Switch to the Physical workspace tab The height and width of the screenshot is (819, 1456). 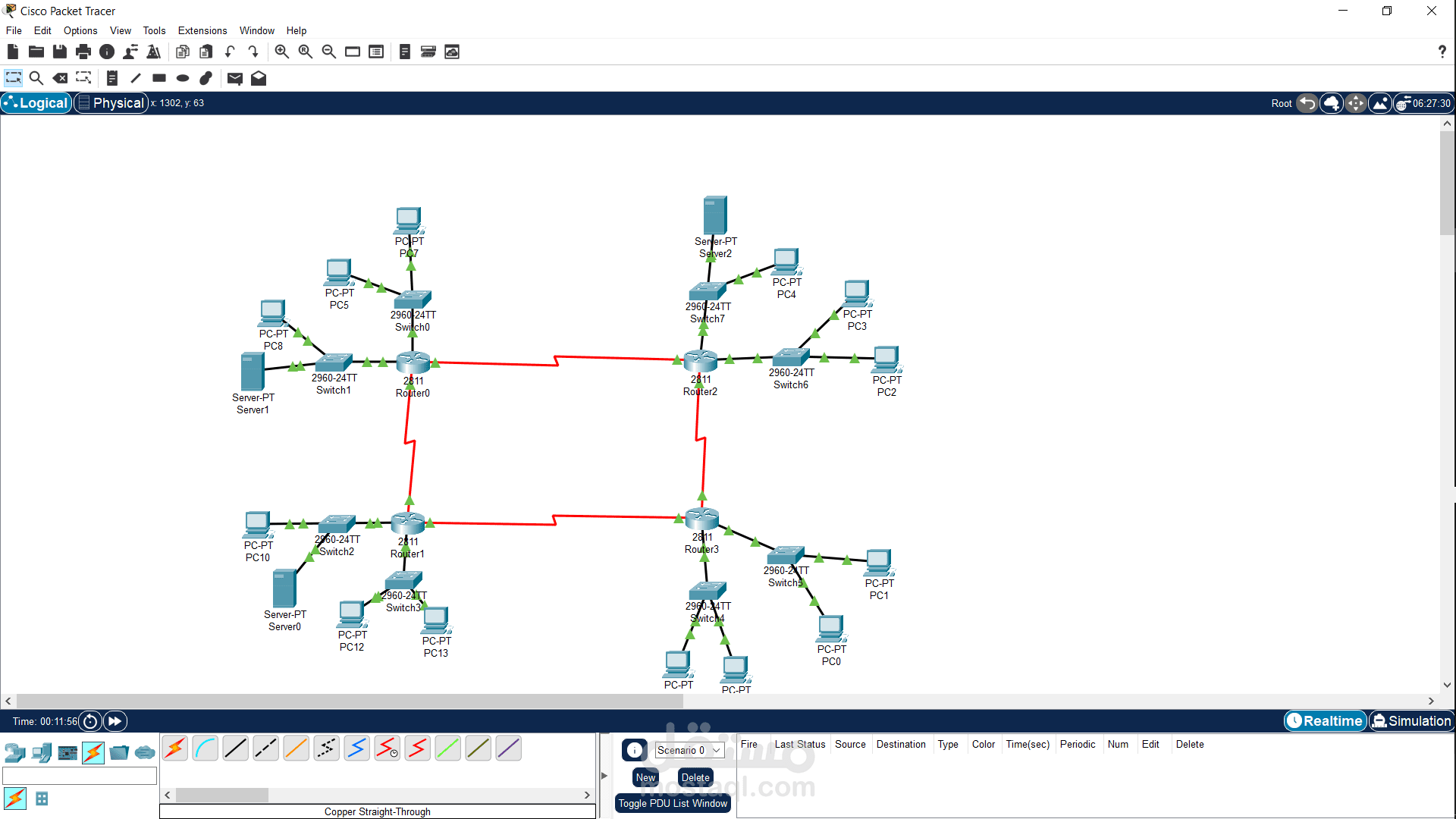(x=111, y=103)
